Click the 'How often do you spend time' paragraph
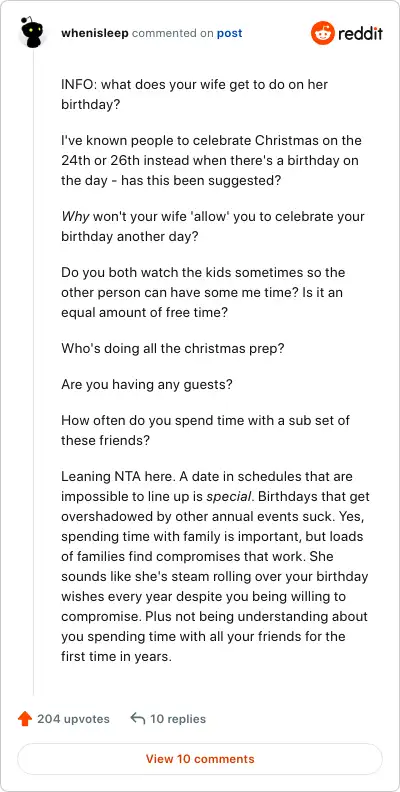400x792 pixels. (x=206, y=430)
